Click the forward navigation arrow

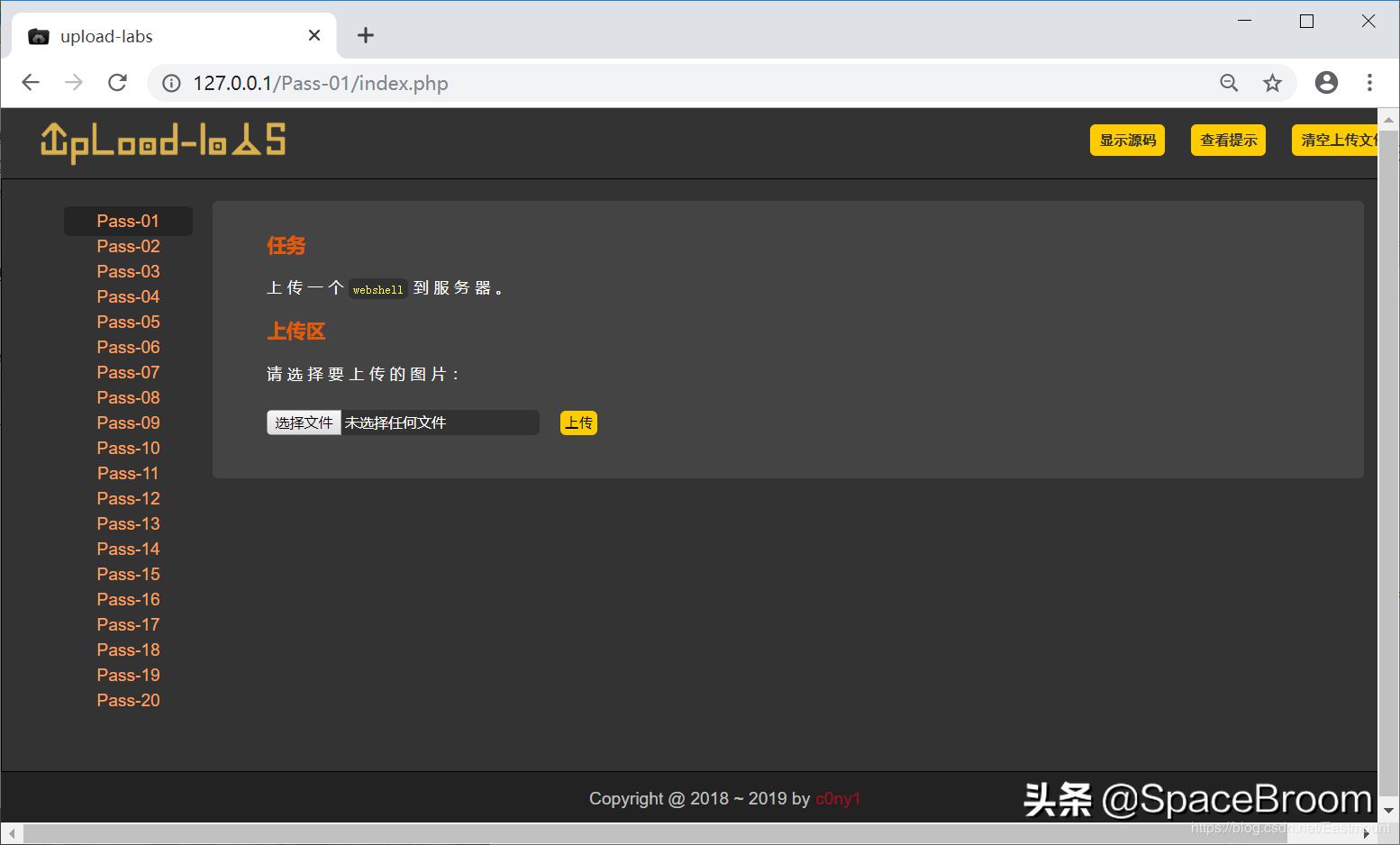coord(74,82)
